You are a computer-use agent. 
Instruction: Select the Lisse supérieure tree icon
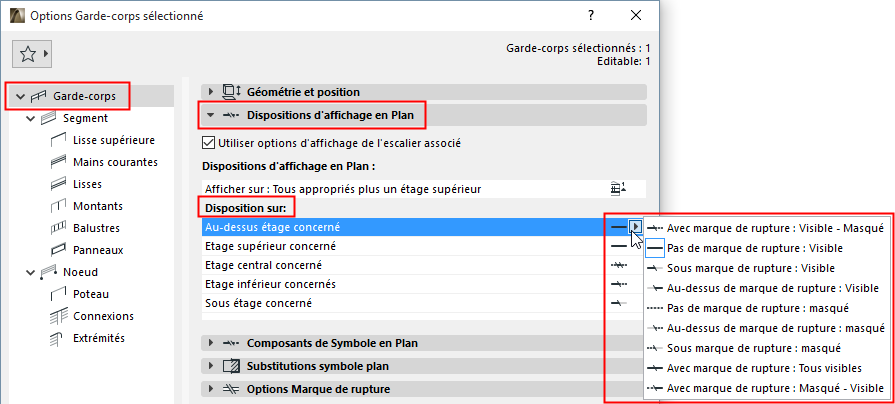tap(57, 140)
